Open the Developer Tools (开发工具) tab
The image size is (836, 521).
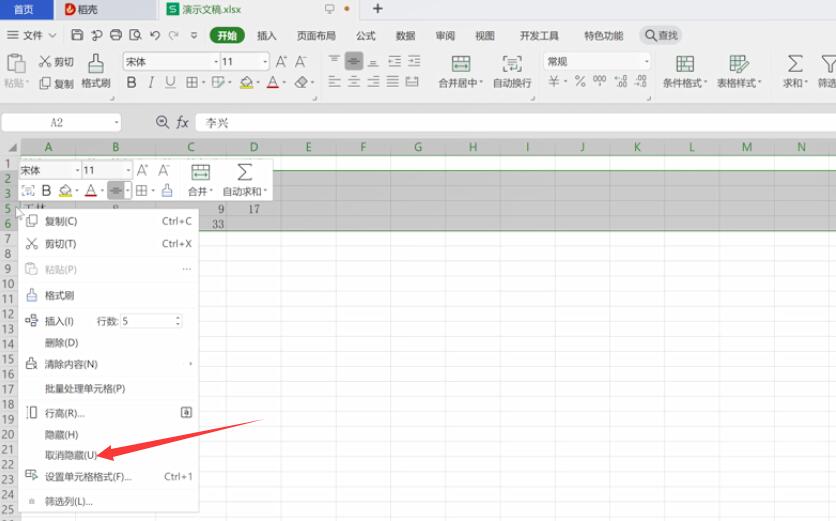(540, 36)
